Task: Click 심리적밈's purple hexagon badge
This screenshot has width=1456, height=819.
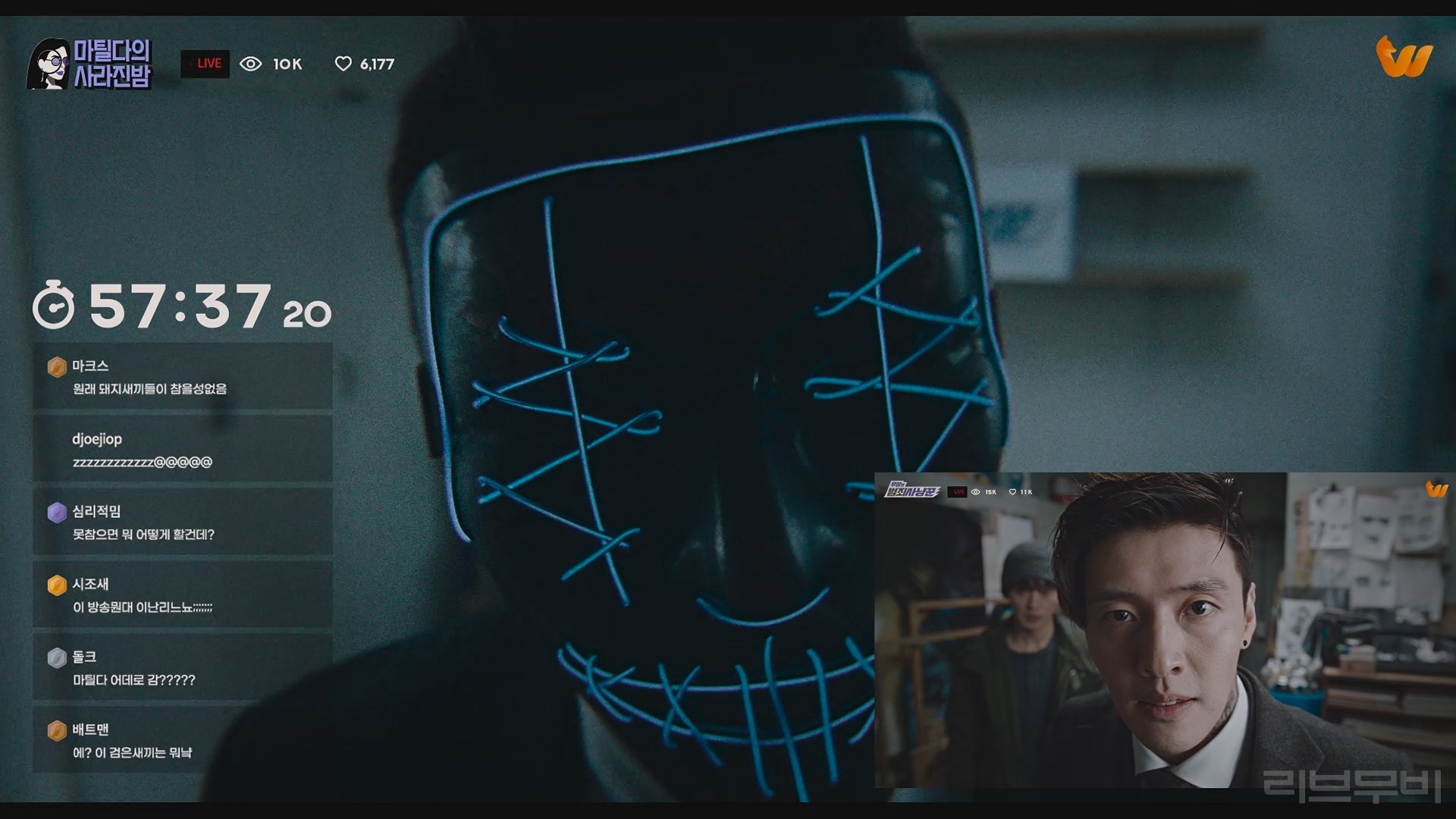Action: [57, 513]
